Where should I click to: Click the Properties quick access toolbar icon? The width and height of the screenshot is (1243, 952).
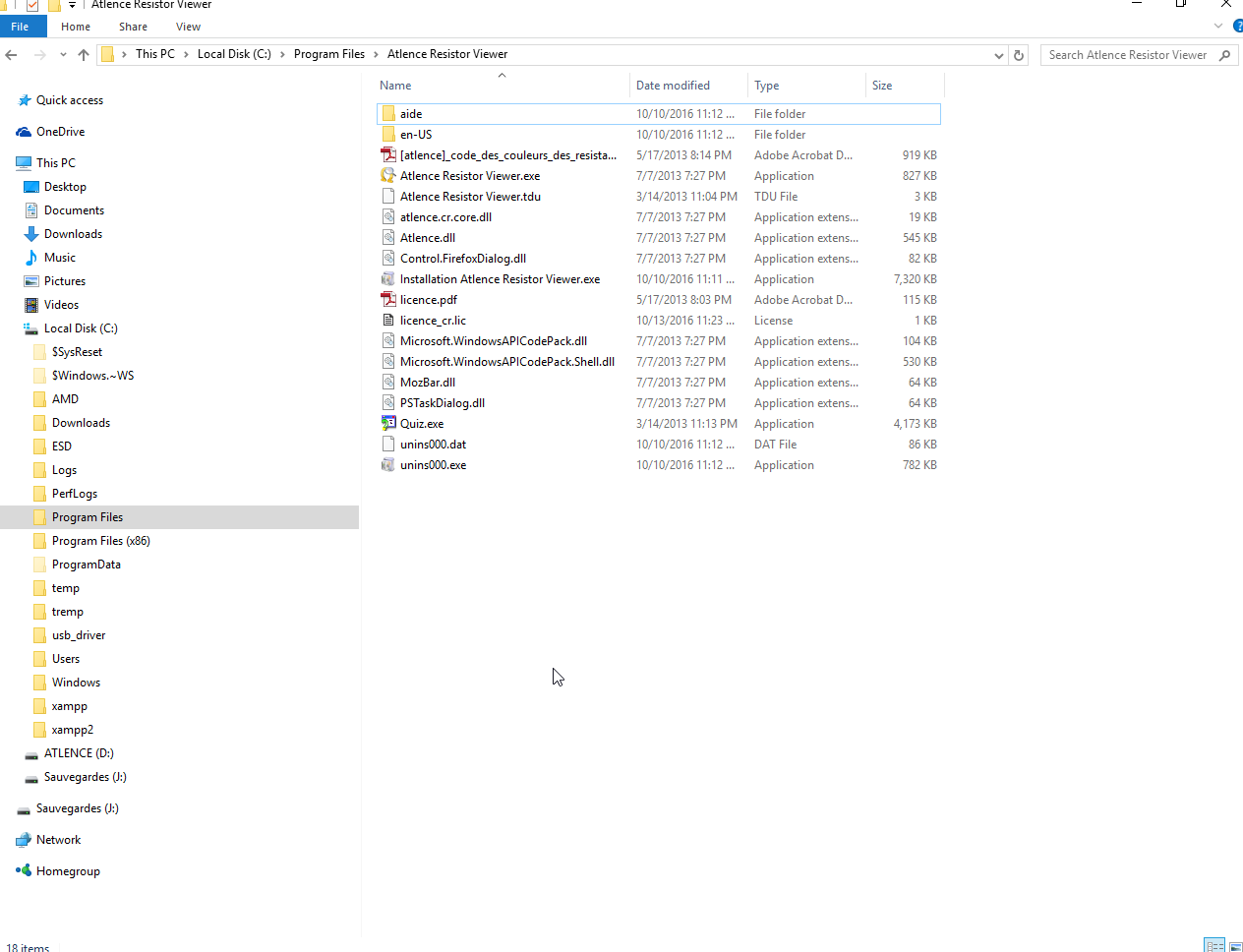click(32, 5)
